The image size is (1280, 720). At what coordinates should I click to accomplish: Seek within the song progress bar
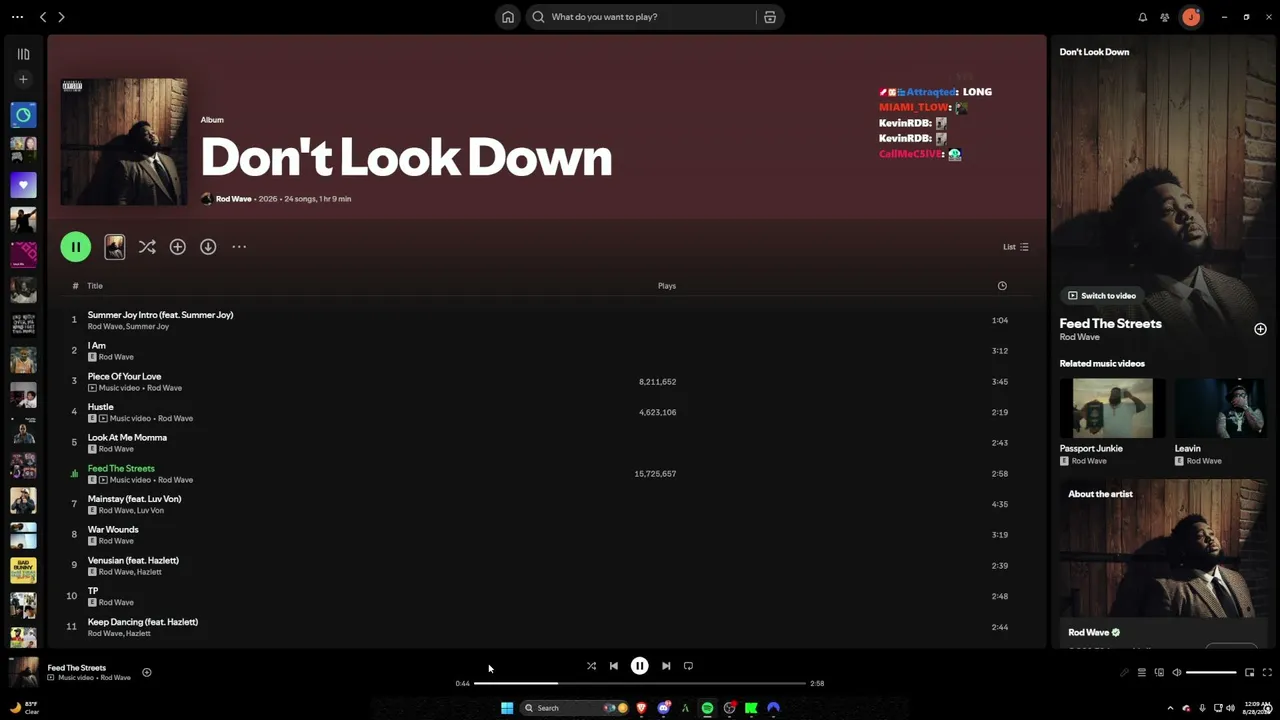640,683
